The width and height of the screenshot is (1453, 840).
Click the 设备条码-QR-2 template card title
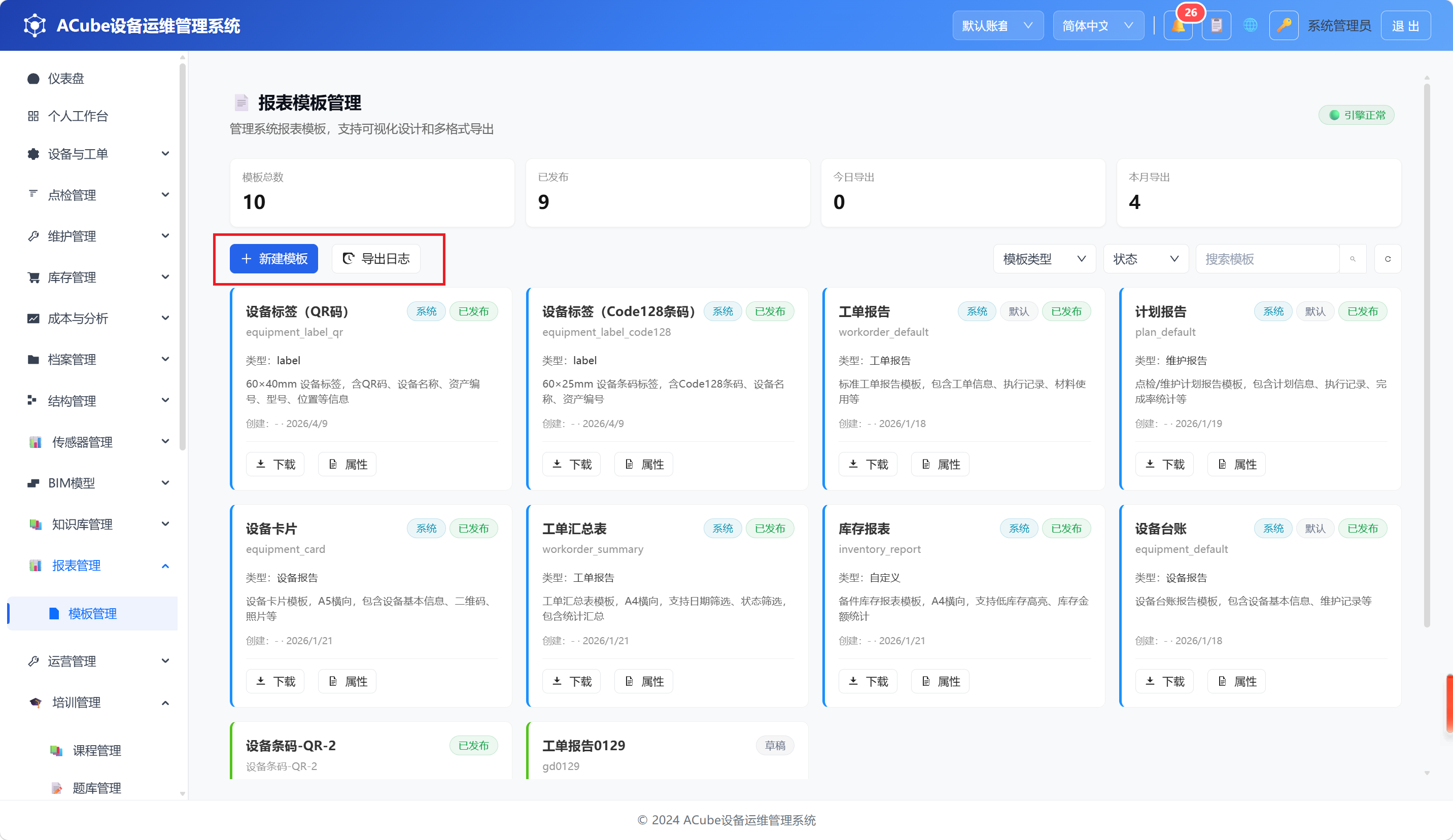tap(291, 746)
